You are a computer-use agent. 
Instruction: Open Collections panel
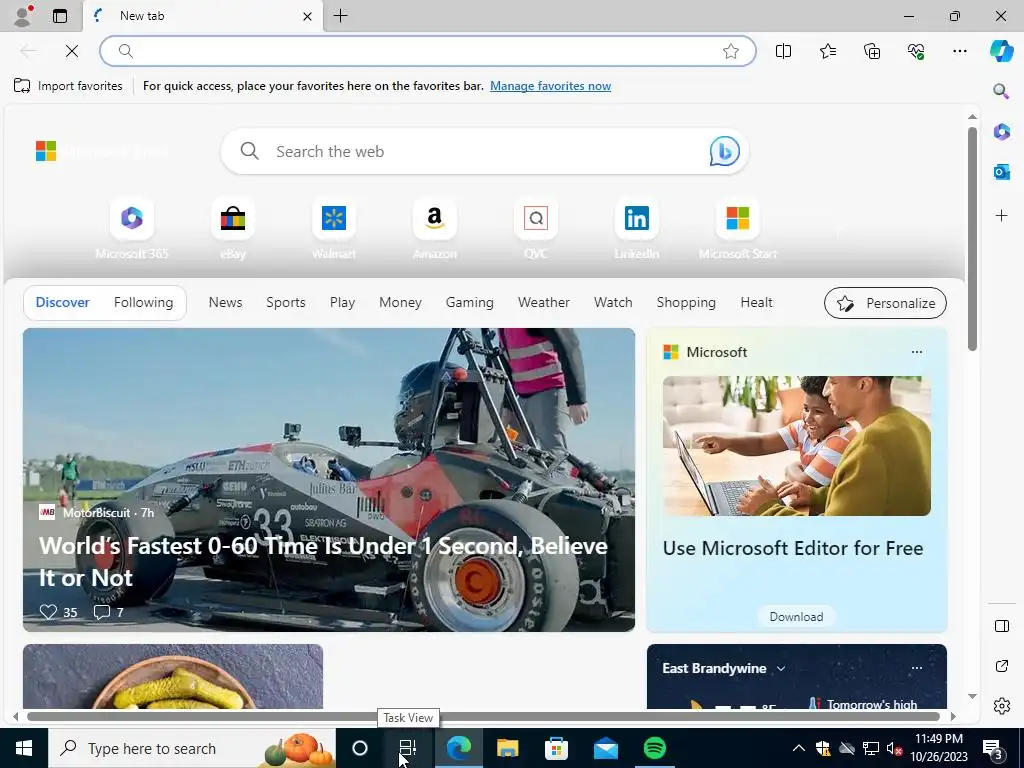coord(872,51)
